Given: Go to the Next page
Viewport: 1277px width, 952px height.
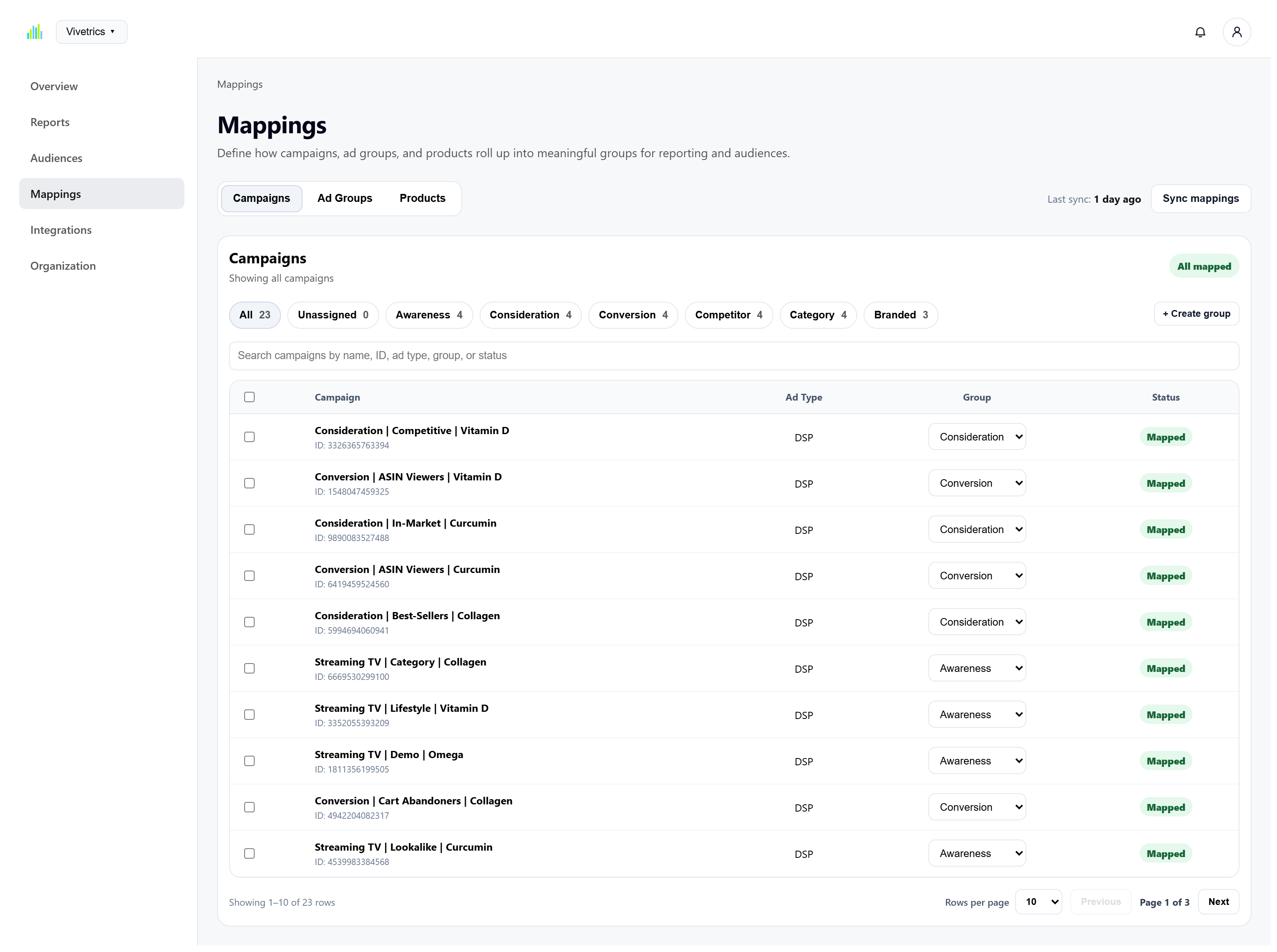Looking at the screenshot, I should [1218, 902].
